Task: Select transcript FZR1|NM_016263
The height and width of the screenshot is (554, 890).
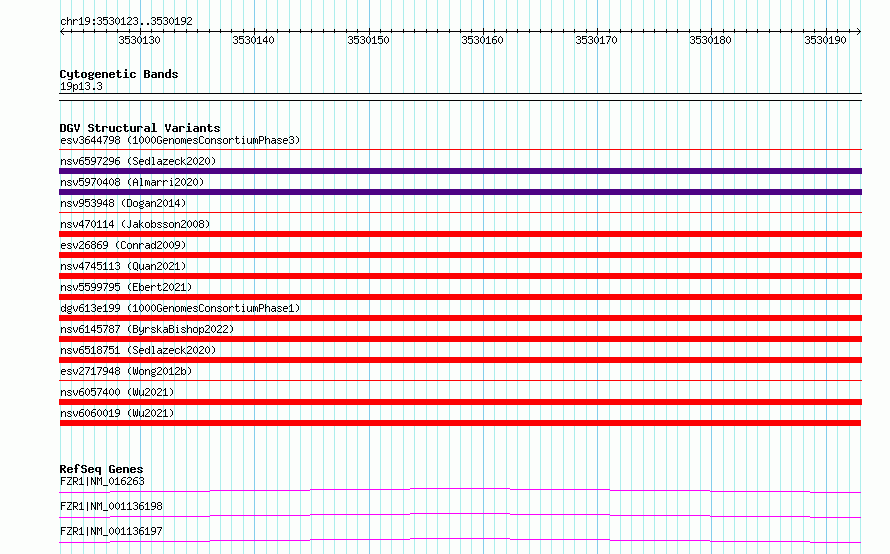Action: 102,481
